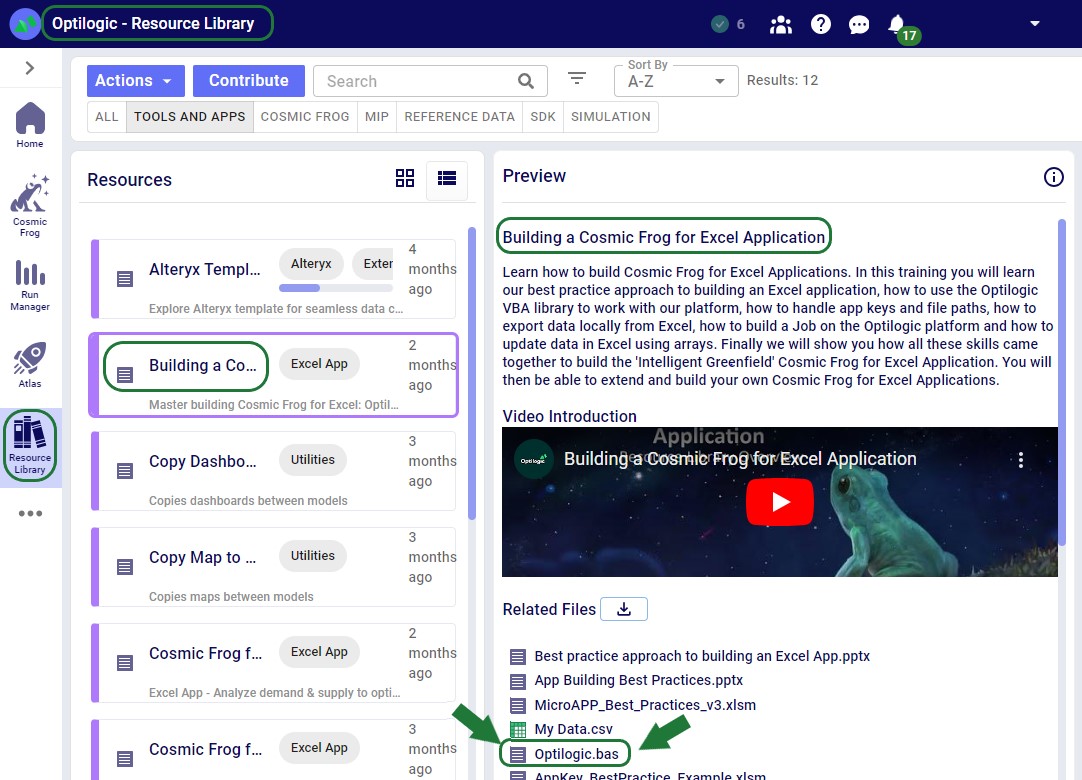1082x780 pixels.
Task: Open App Building Best Practices.pptx
Action: coord(638,680)
